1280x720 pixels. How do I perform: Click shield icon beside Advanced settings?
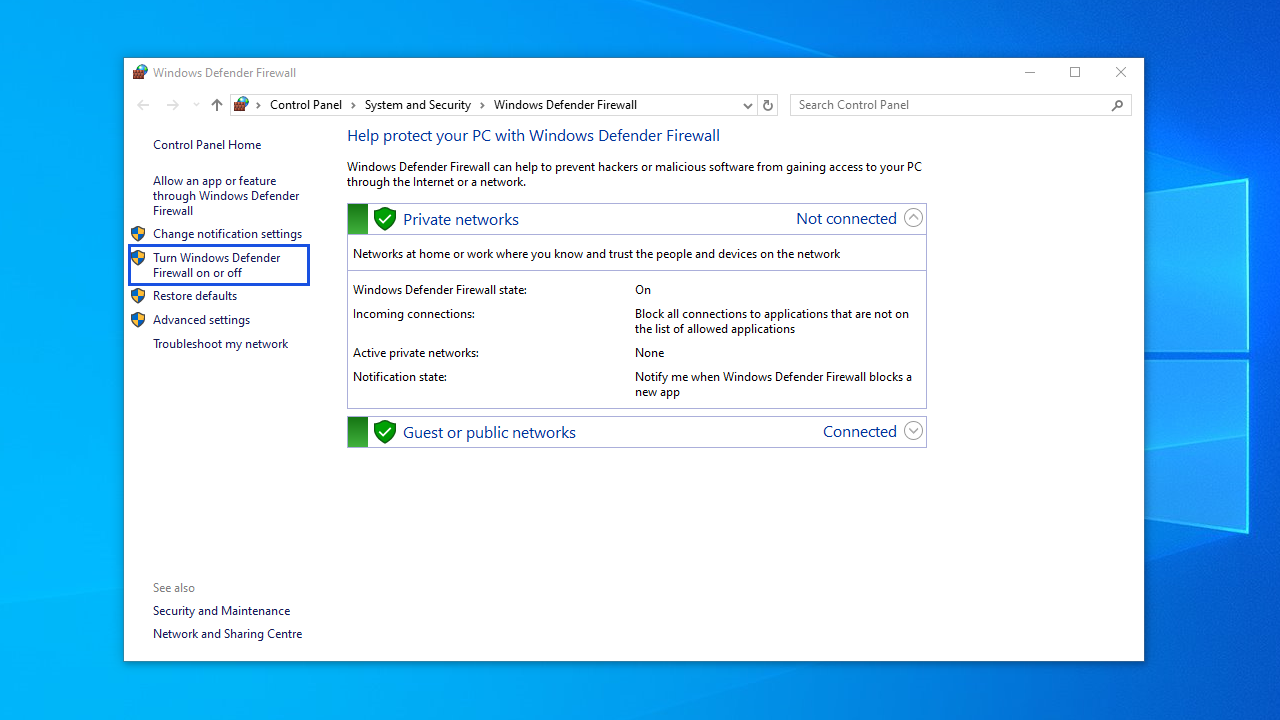click(x=138, y=320)
